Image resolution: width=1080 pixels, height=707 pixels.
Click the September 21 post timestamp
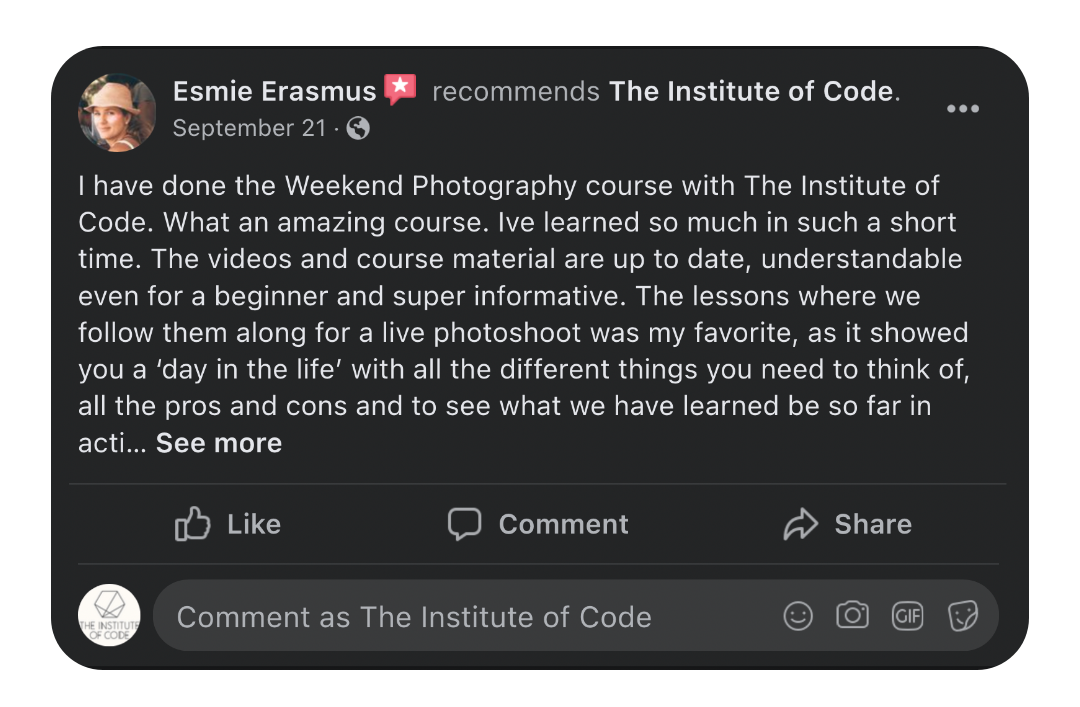coord(249,128)
